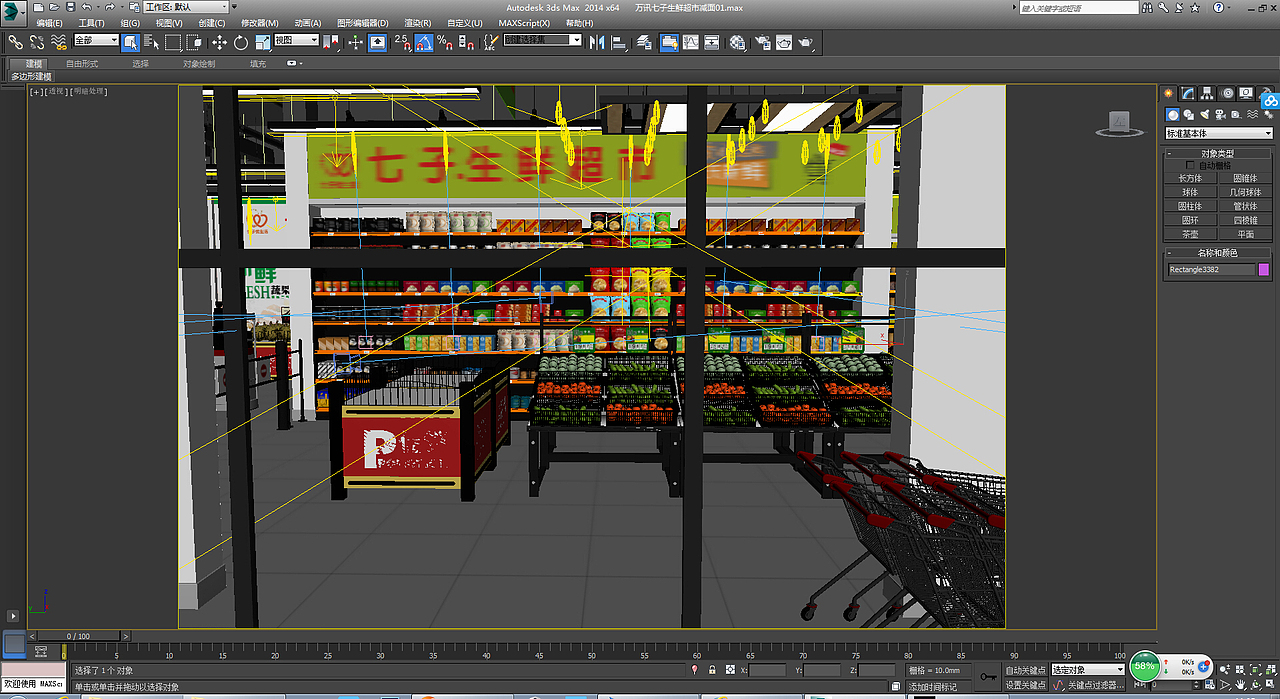
Task: Toggle the Spinner Snap button
Action: 466,42
